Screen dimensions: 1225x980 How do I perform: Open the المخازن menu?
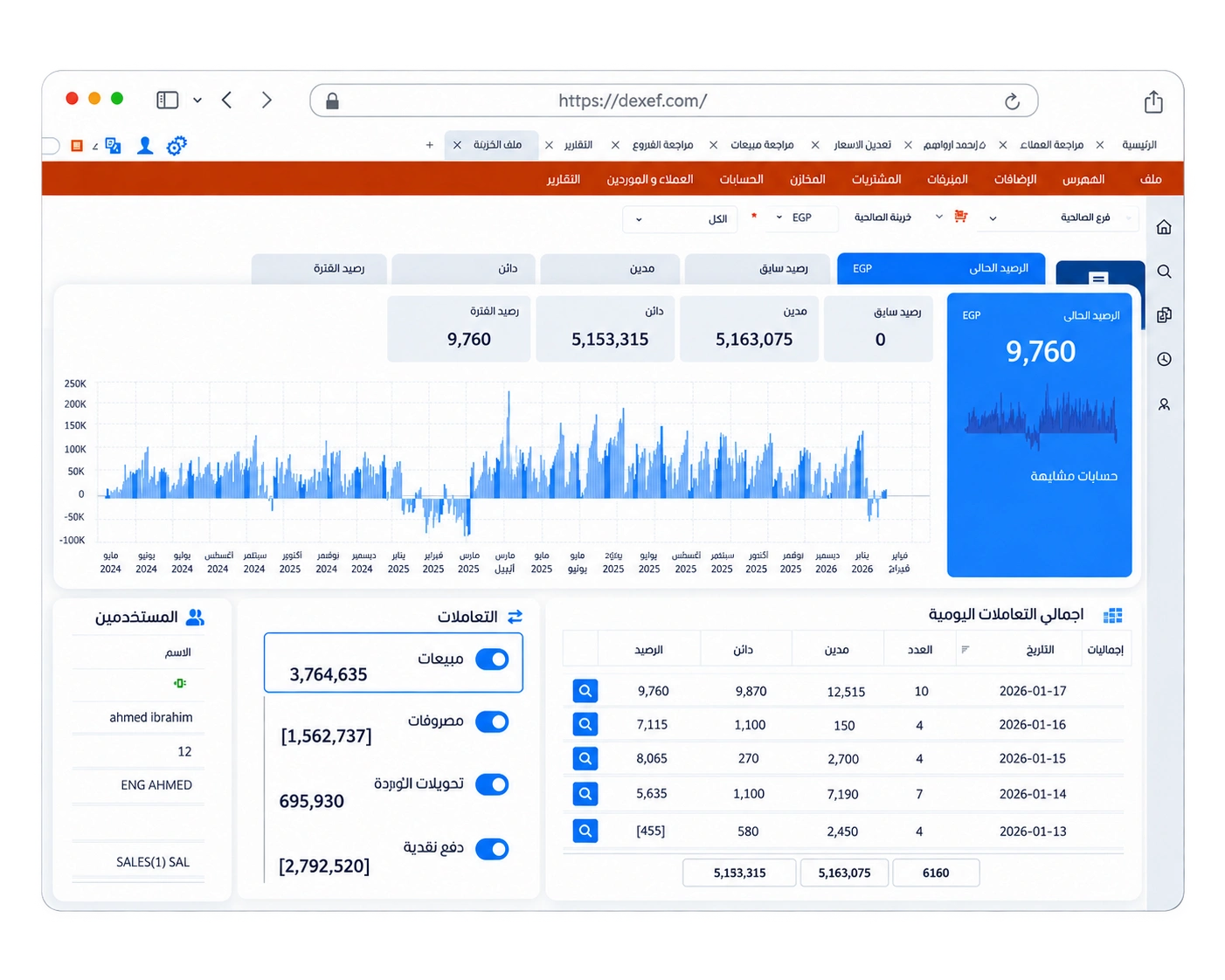pos(807,179)
